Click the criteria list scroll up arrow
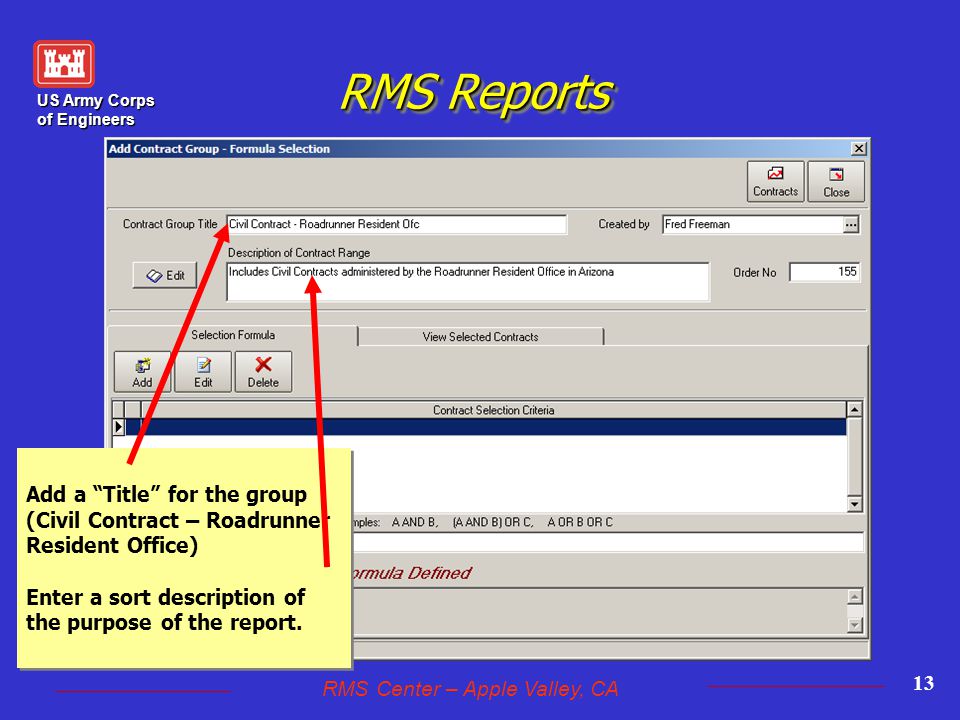This screenshot has width=960, height=720. (854, 409)
